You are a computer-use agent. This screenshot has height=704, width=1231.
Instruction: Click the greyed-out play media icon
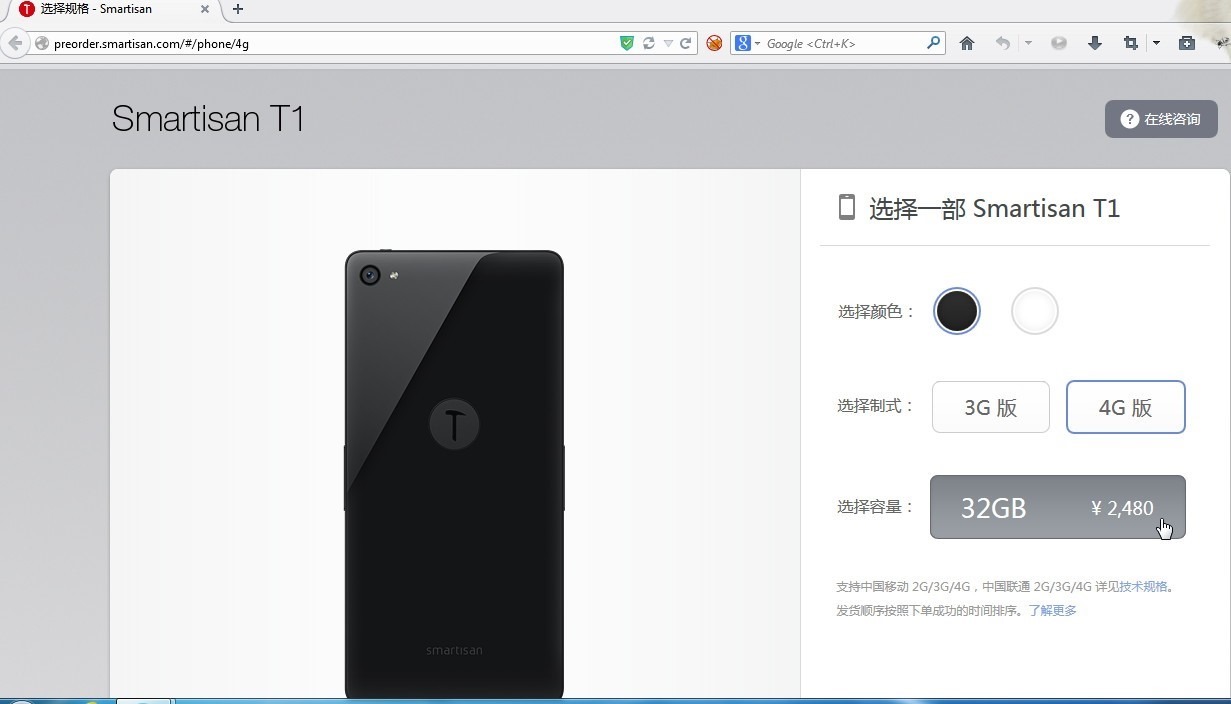point(1058,43)
